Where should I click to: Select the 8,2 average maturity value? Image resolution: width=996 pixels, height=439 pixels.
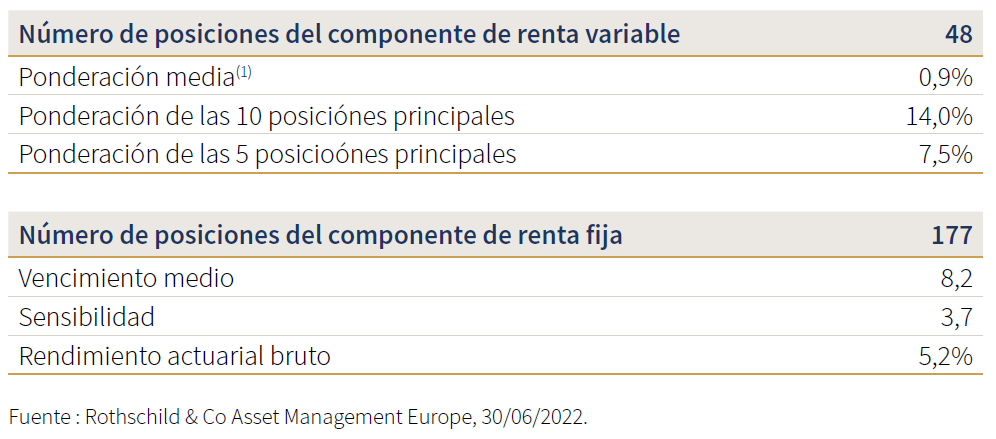(x=956, y=279)
